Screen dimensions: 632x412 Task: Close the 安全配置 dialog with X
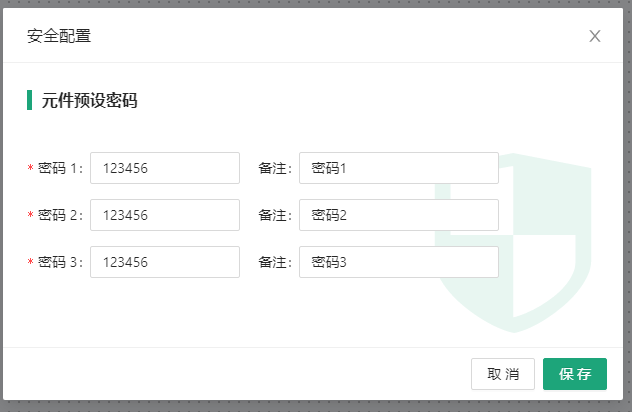594,37
